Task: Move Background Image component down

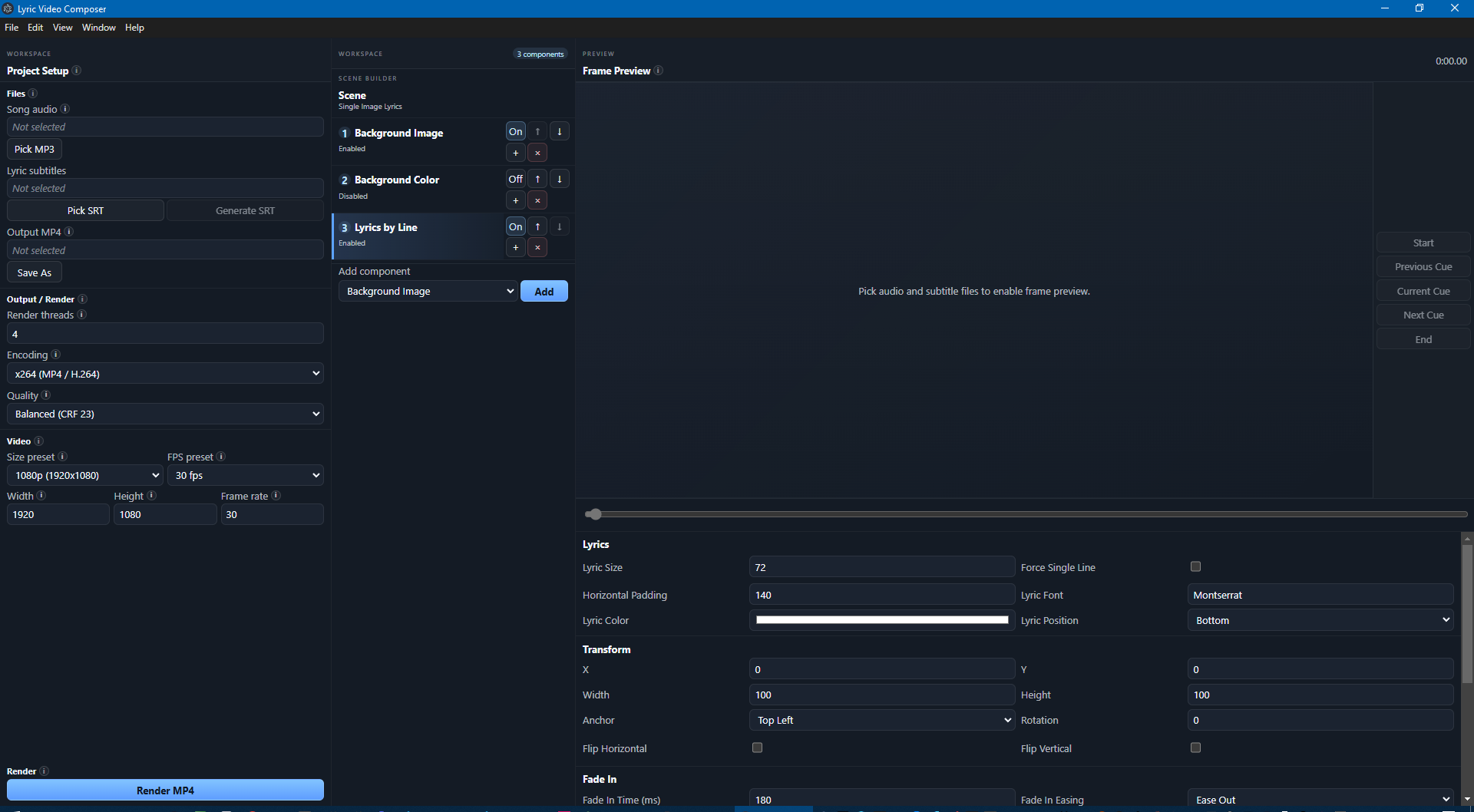Action: coord(560,131)
